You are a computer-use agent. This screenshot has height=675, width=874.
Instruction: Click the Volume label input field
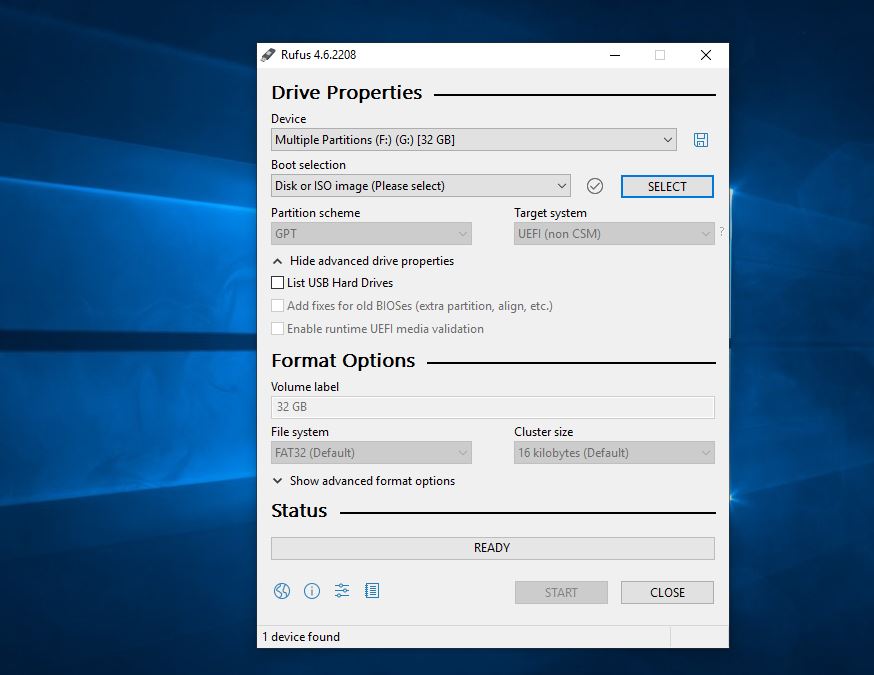tap(493, 407)
